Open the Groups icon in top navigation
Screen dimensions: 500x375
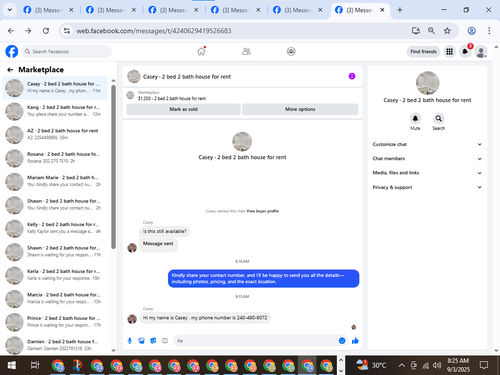(291, 51)
